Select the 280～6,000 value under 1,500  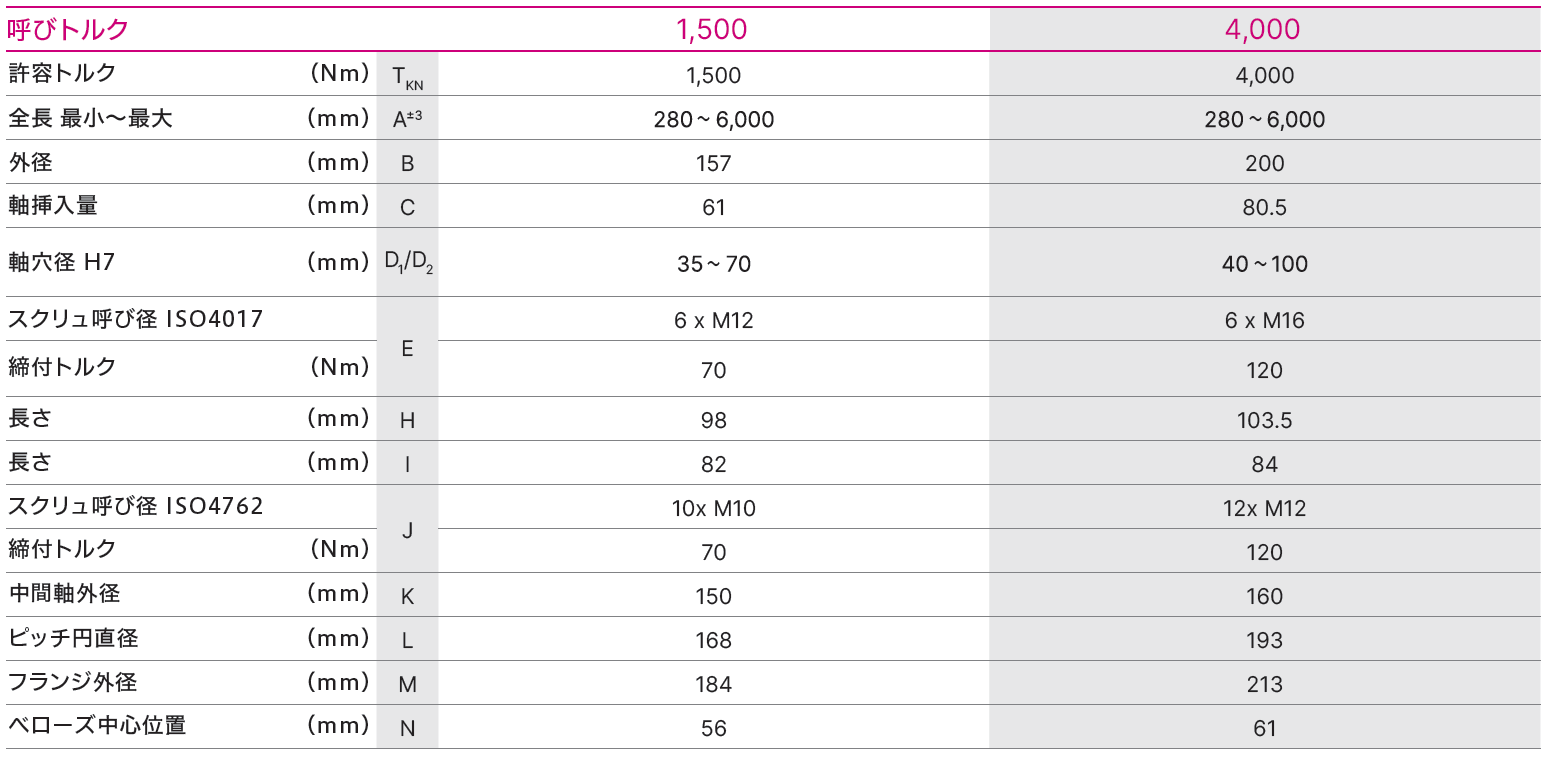(x=713, y=120)
